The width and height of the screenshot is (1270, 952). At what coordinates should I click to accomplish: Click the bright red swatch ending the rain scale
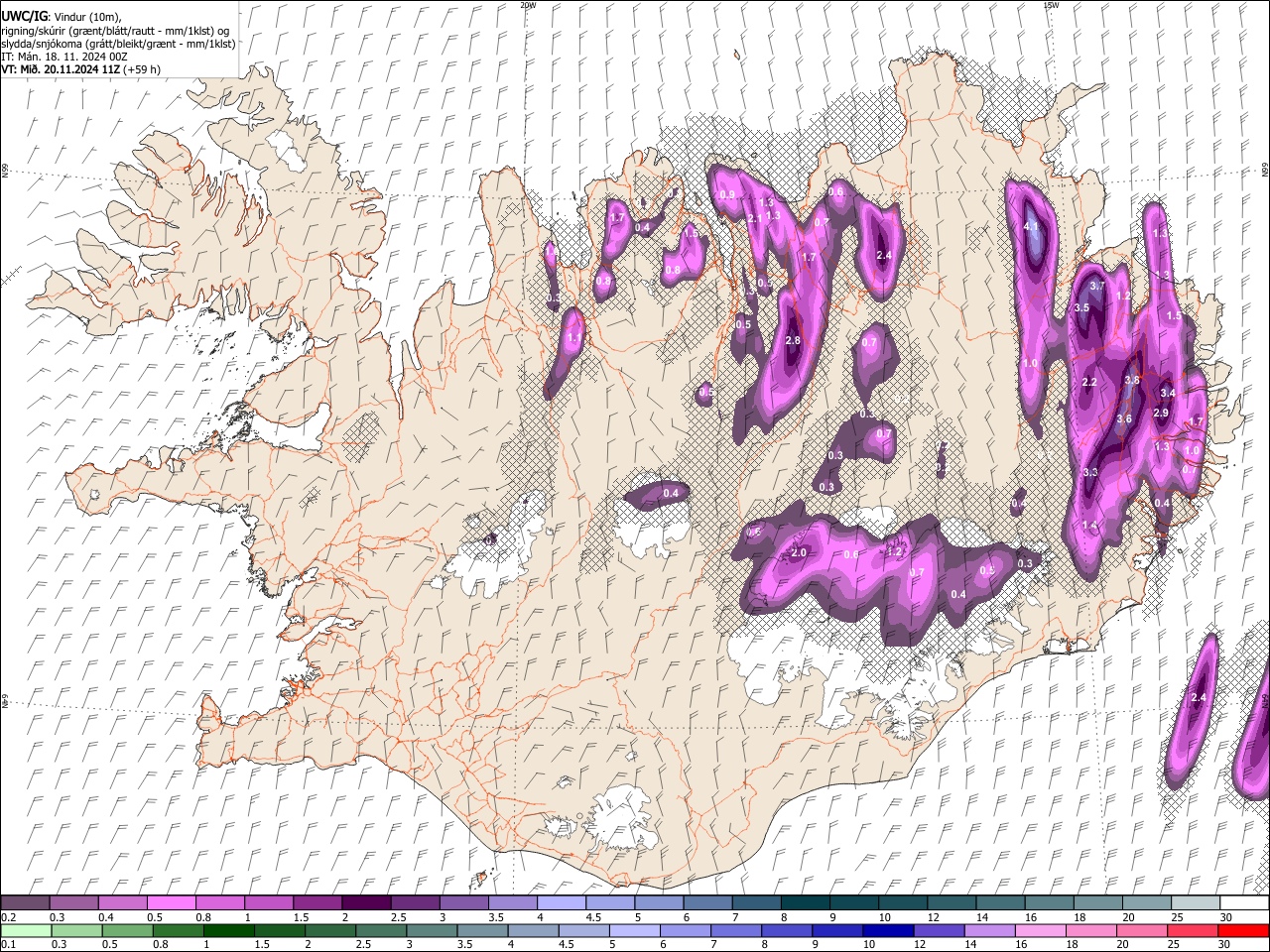point(1243,930)
